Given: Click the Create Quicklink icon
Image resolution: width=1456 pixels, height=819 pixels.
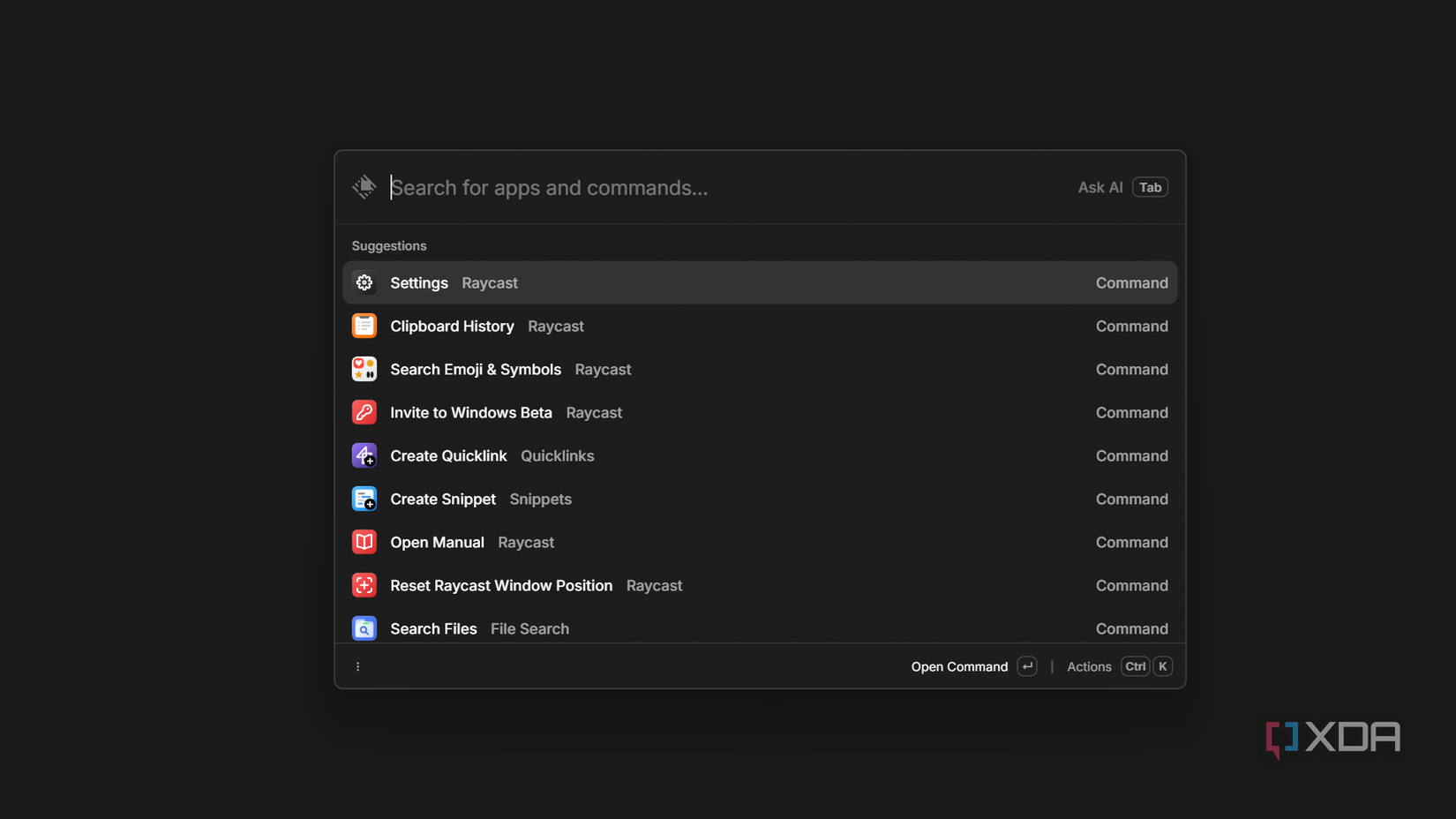Looking at the screenshot, I should click(x=364, y=455).
